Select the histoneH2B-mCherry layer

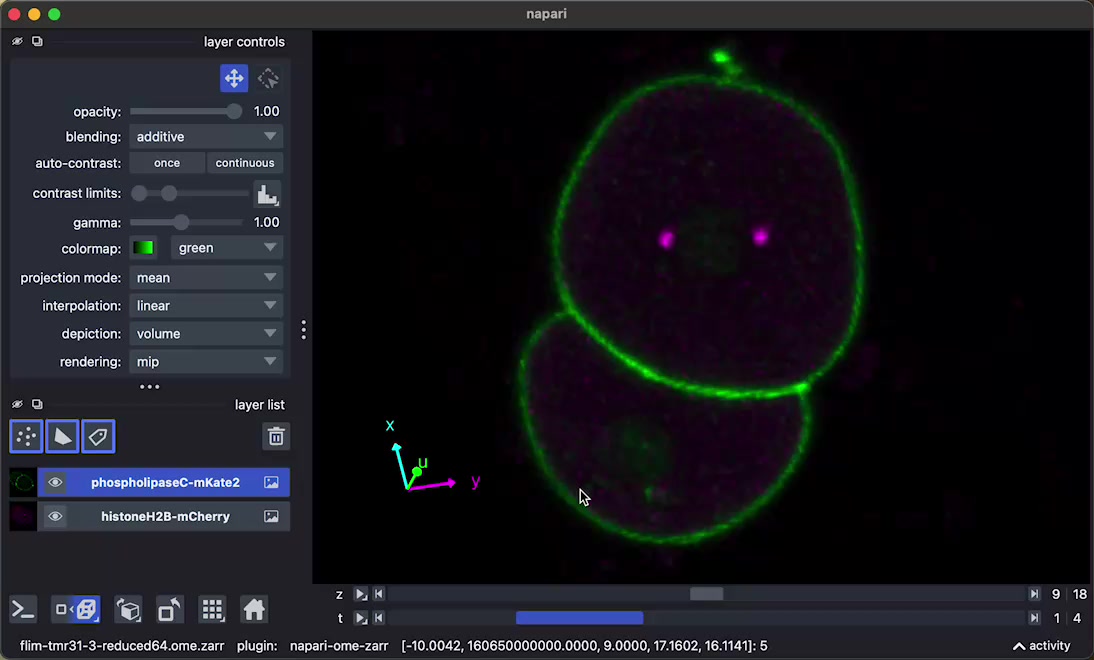pos(165,516)
